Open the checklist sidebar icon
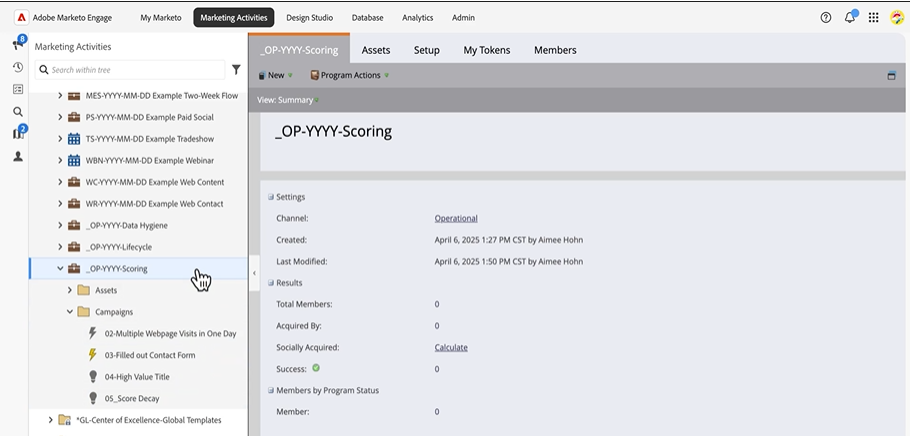 18,89
